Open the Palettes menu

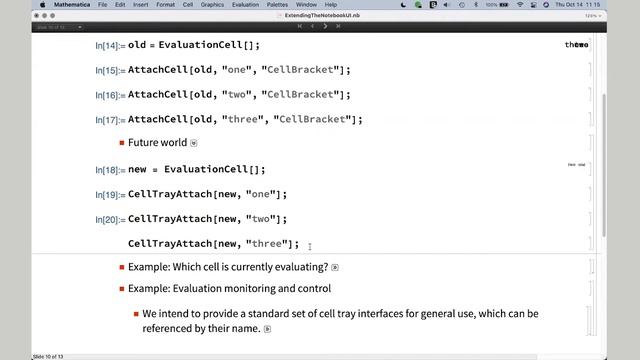tap(277, 5)
